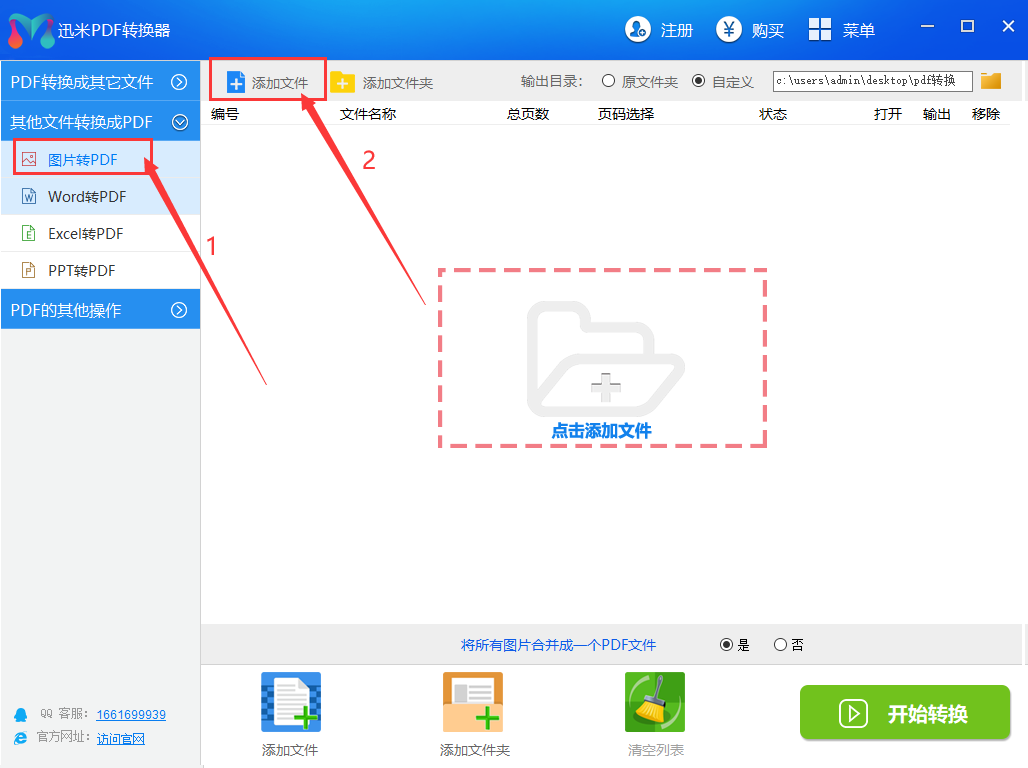Select the original folder output radio button

click(x=608, y=81)
